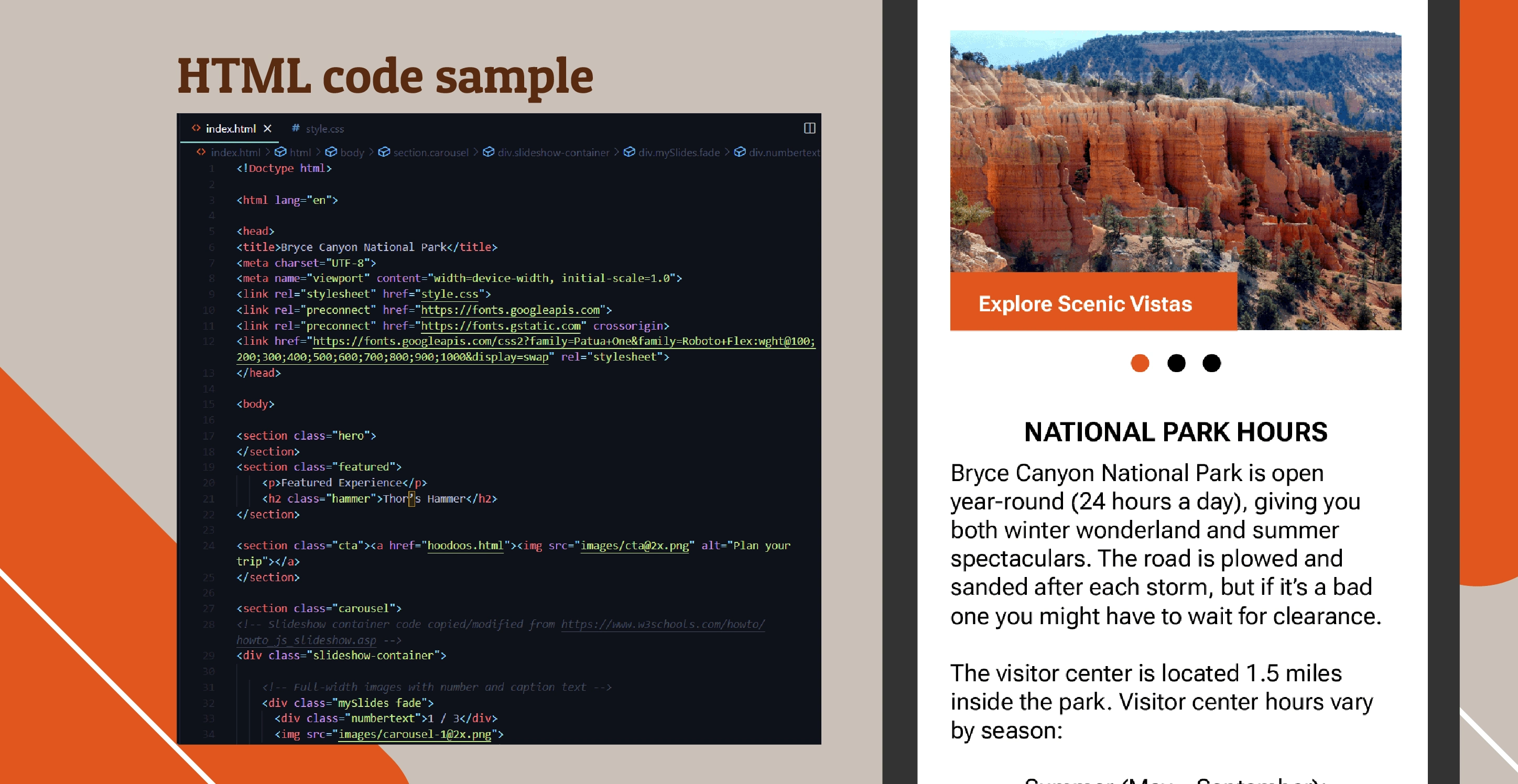Viewport: 1518px width, 784px height.
Task: Close the index.html tab
Action: click(267, 128)
